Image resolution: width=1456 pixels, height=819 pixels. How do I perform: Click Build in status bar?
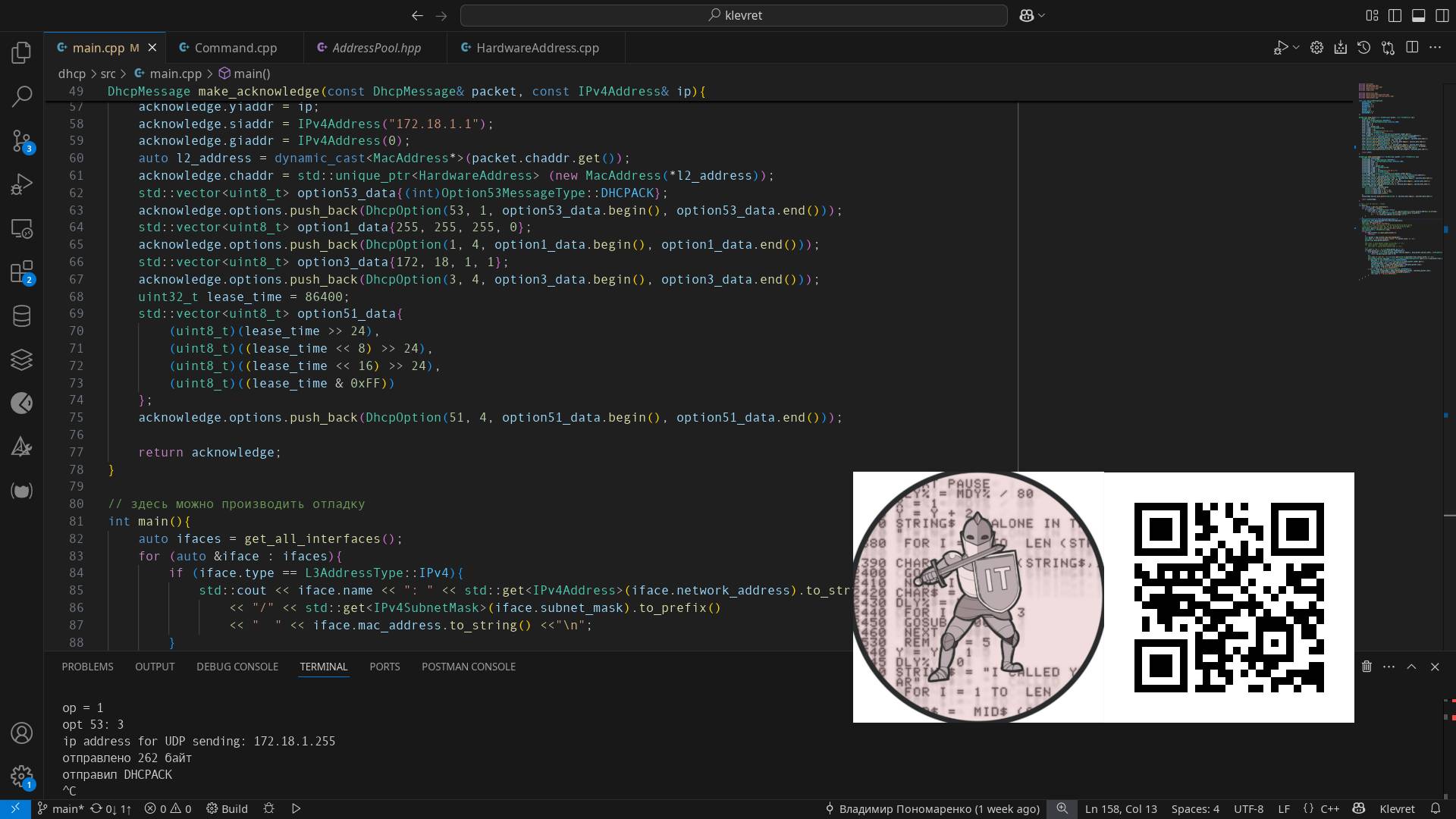pos(227,808)
